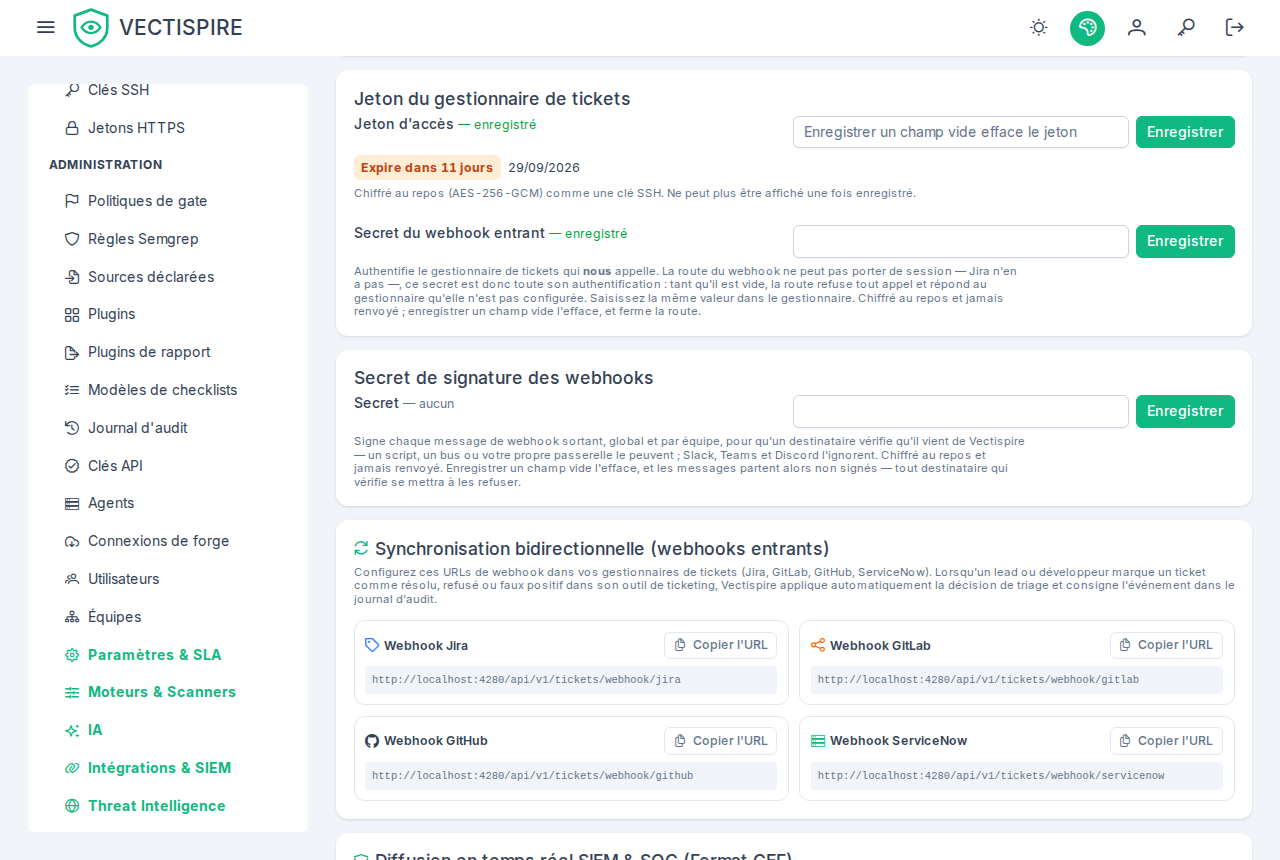Viewport: 1280px width, 860px height.
Task: Click the Vectispire shield logo
Action: pyautogui.click(x=91, y=28)
